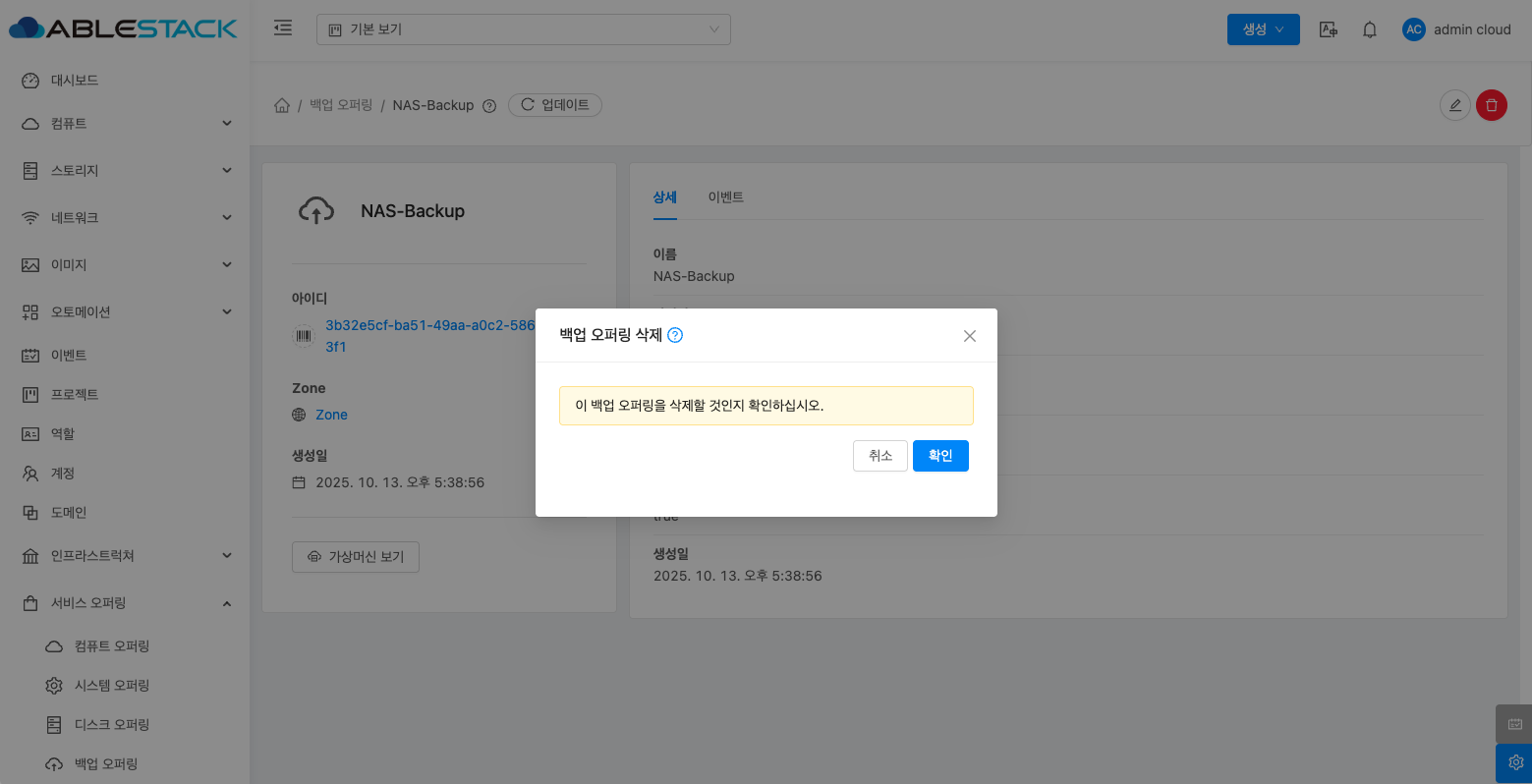Viewport: 1532px width, 784px height.
Task: Open the settings gear at bottom right
Action: tap(1514, 762)
